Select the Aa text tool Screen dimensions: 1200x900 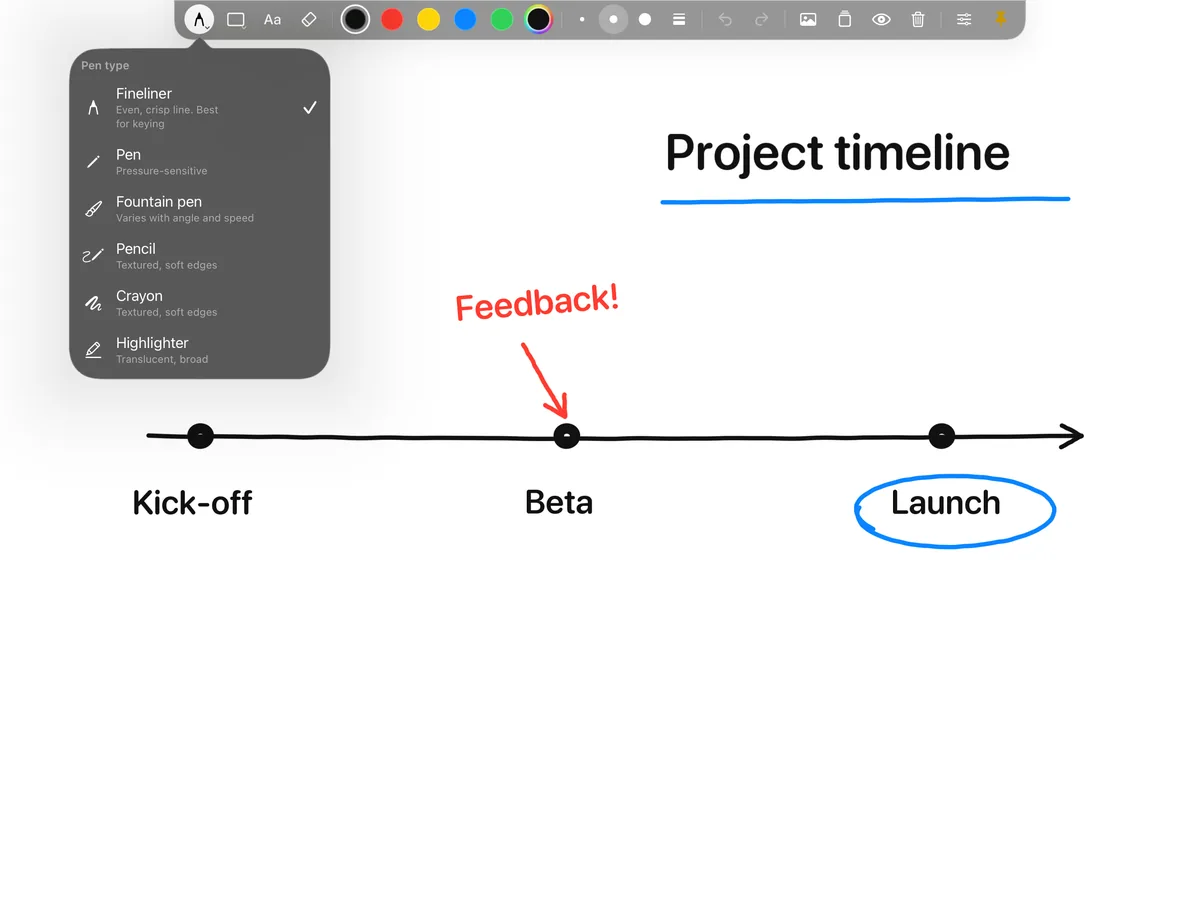pyautogui.click(x=272, y=19)
